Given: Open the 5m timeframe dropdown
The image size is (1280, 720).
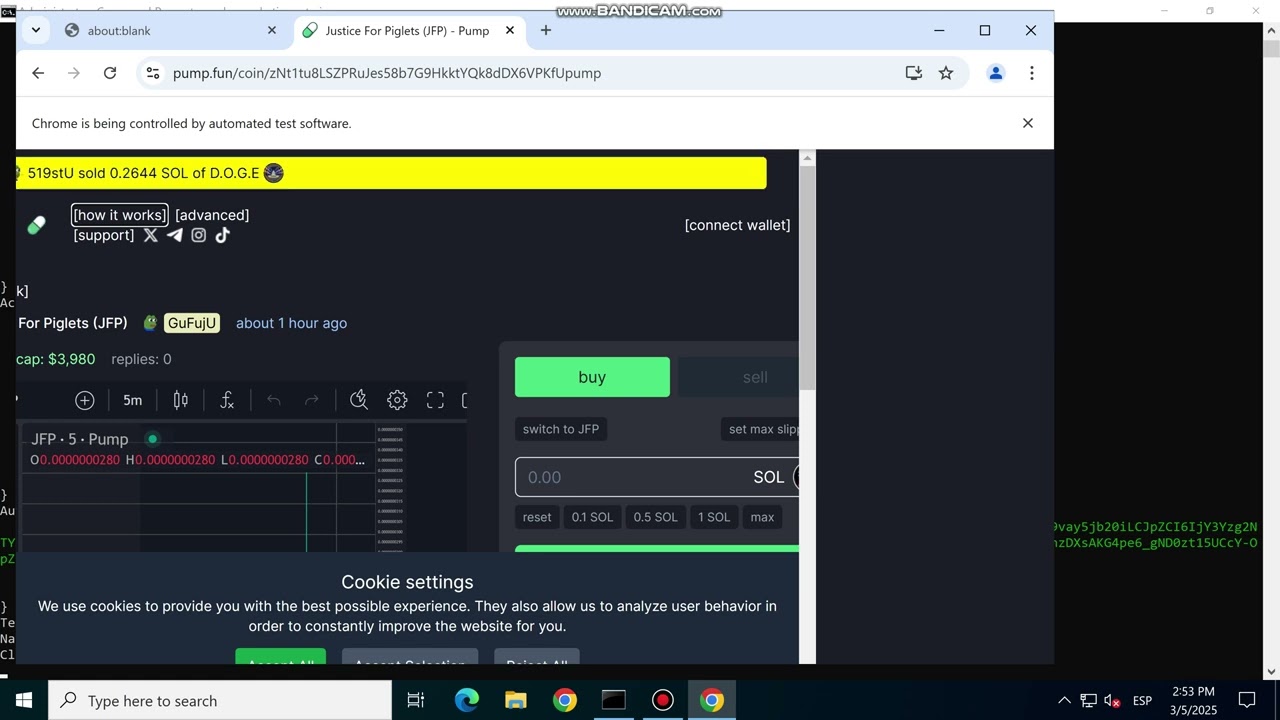Looking at the screenshot, I should (132, 400).
